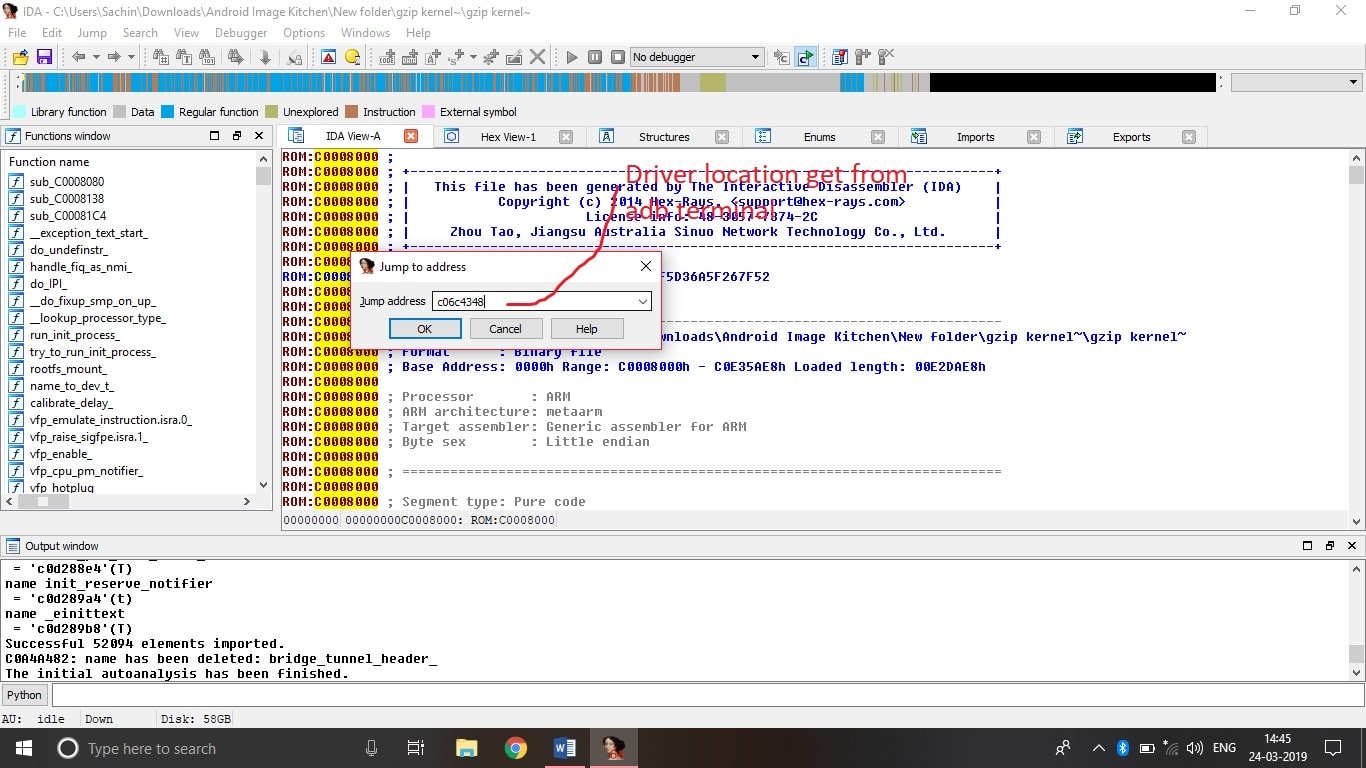Open the No debugger dropdown
1366x768 pixels.
[x=755, y=57]
